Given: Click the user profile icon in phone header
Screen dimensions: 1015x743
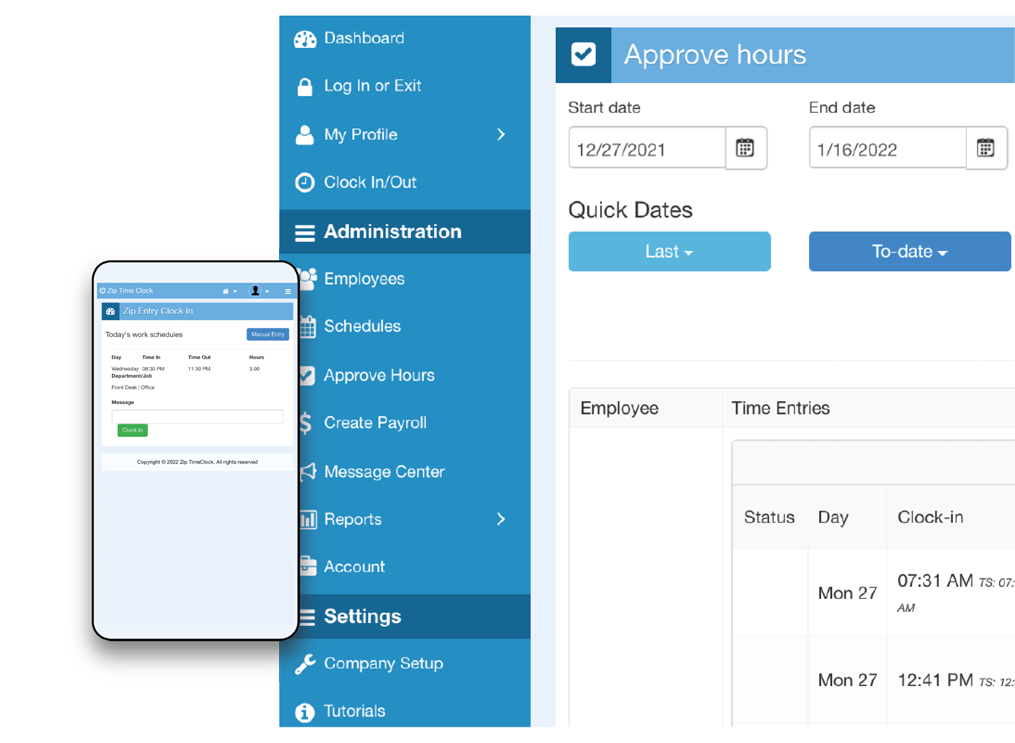Looking at the screenshot, I should tap(255, 291).
